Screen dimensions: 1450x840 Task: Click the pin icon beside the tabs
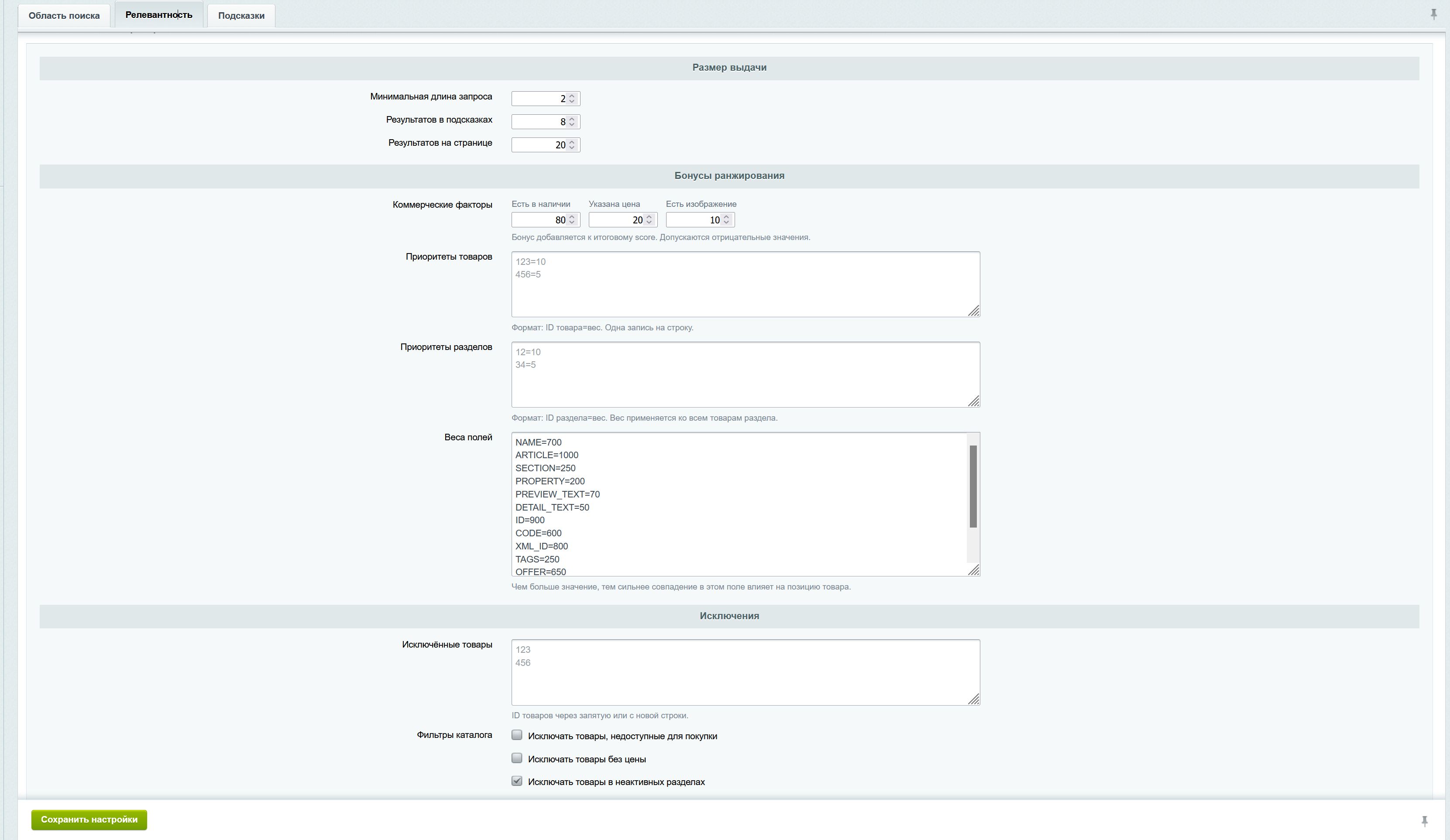click(x=1433, y=15)
